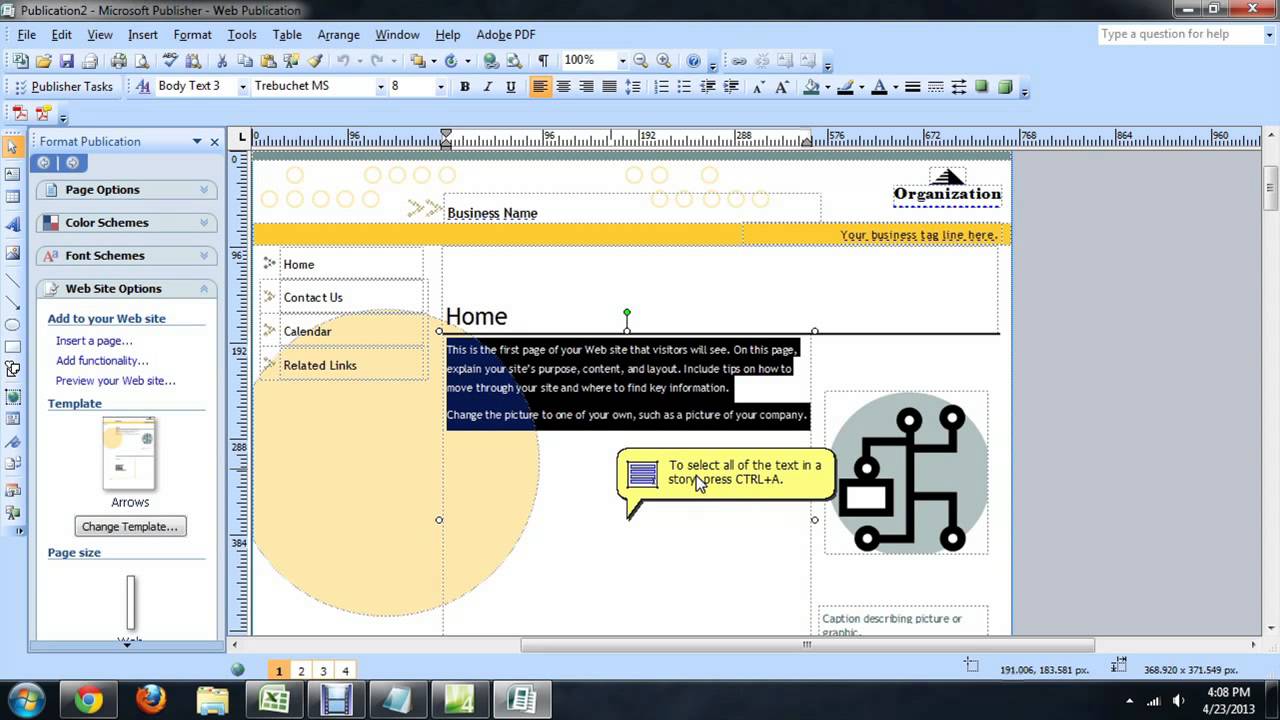
Task: Click the Arrows template thumbnail
Action: point(130,453)
